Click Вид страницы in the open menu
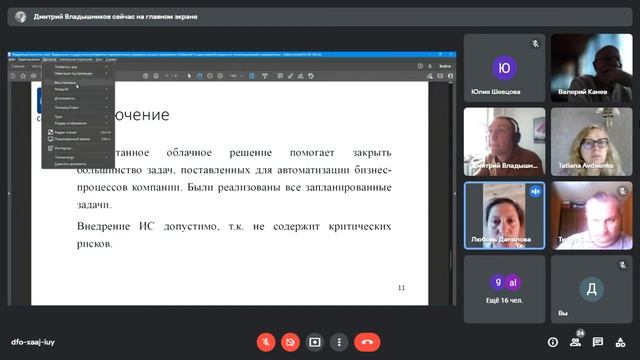640x360 pixels. click(78, 82)
